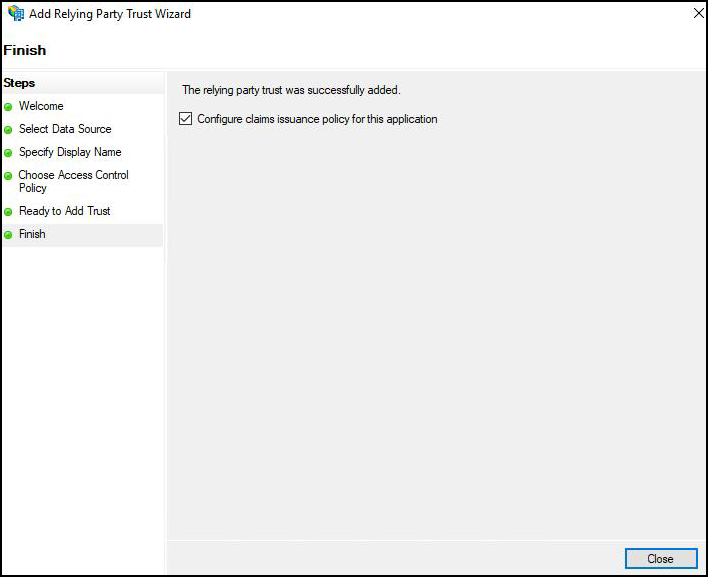Image resolution: width=708 pixels, height=577 pixels.
Task: Click the 'Add Relying Party Trust Wizard' title text
Action: (x=110, y=14)
